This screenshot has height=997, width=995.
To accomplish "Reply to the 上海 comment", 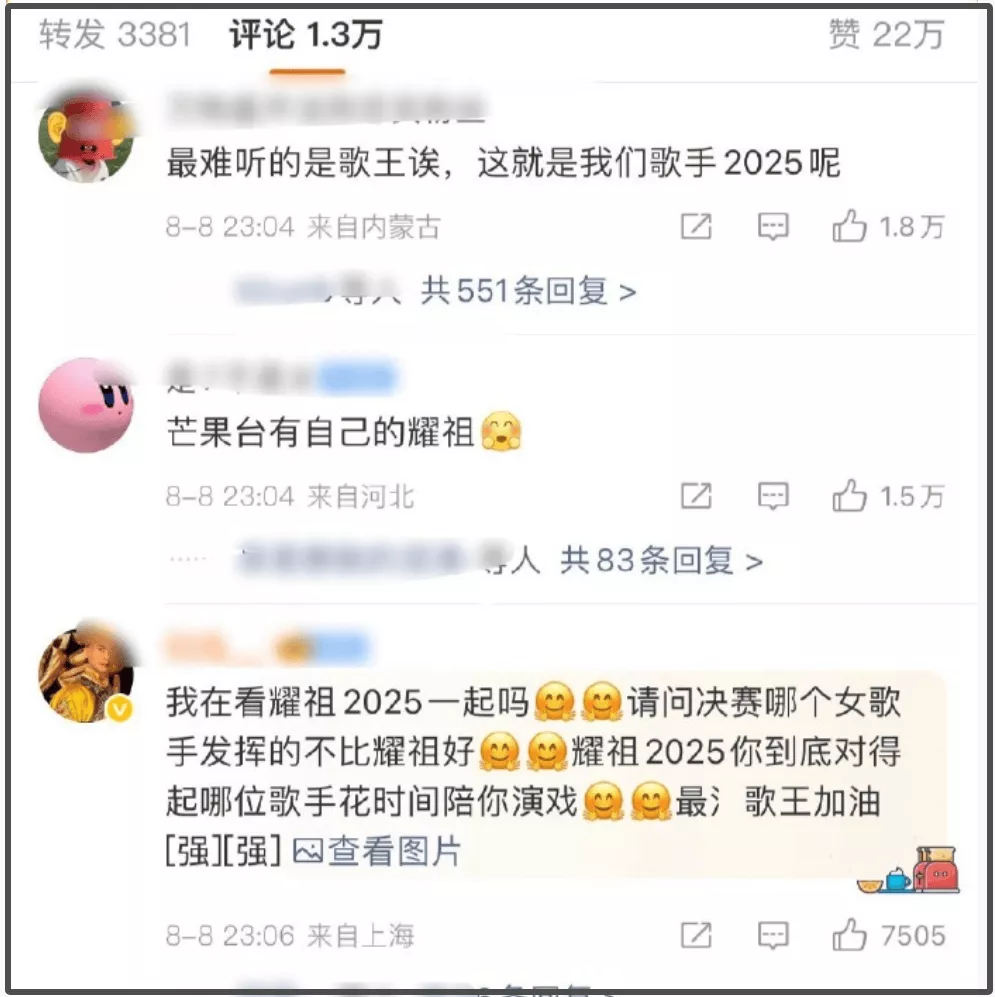I will [x=773, y=935].
